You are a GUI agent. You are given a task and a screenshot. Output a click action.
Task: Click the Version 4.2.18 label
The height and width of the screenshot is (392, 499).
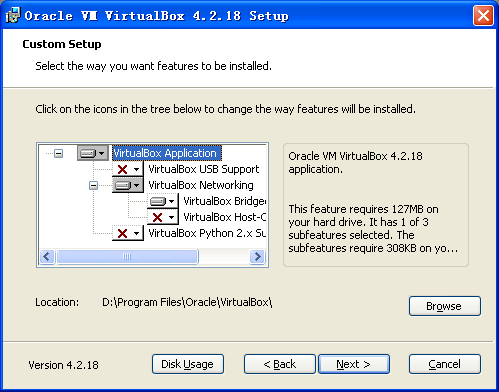point(63,365)
